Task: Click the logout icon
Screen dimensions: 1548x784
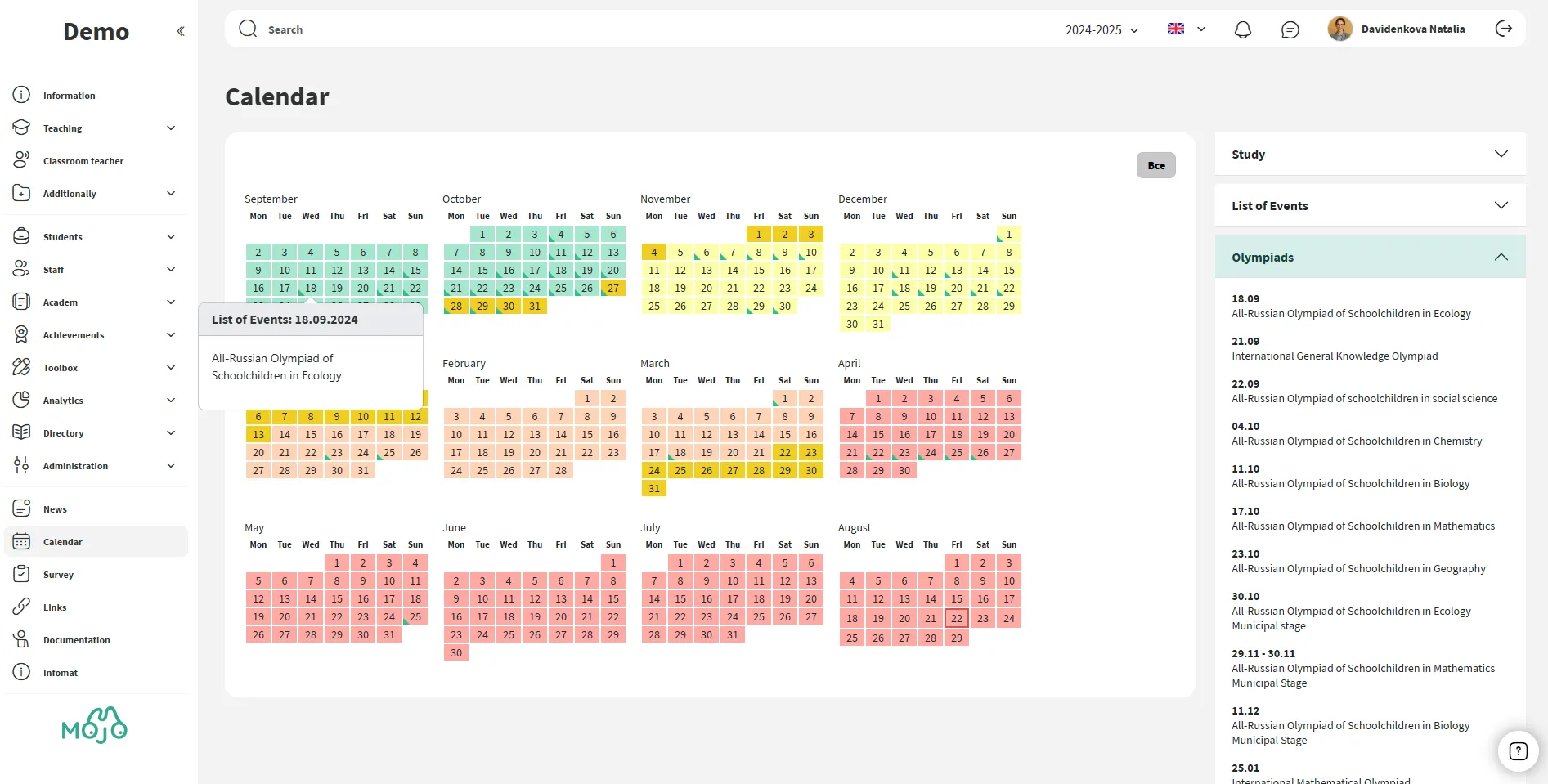Action: coord(1503,29)
